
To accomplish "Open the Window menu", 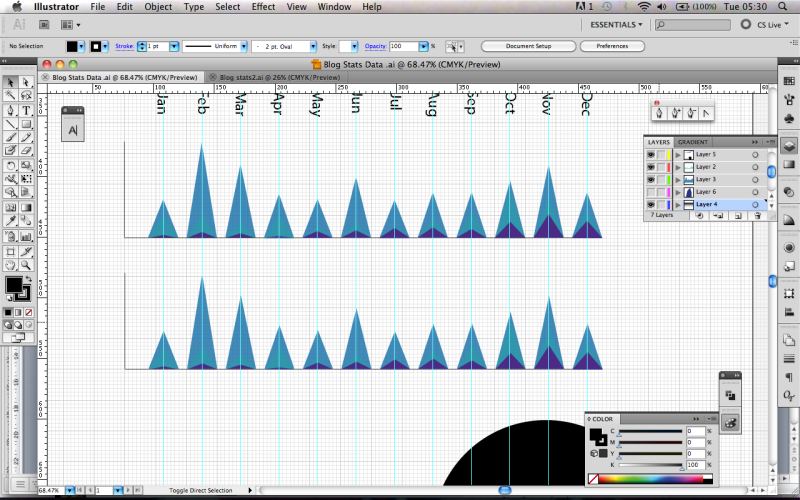I will (x=335, y=7).
